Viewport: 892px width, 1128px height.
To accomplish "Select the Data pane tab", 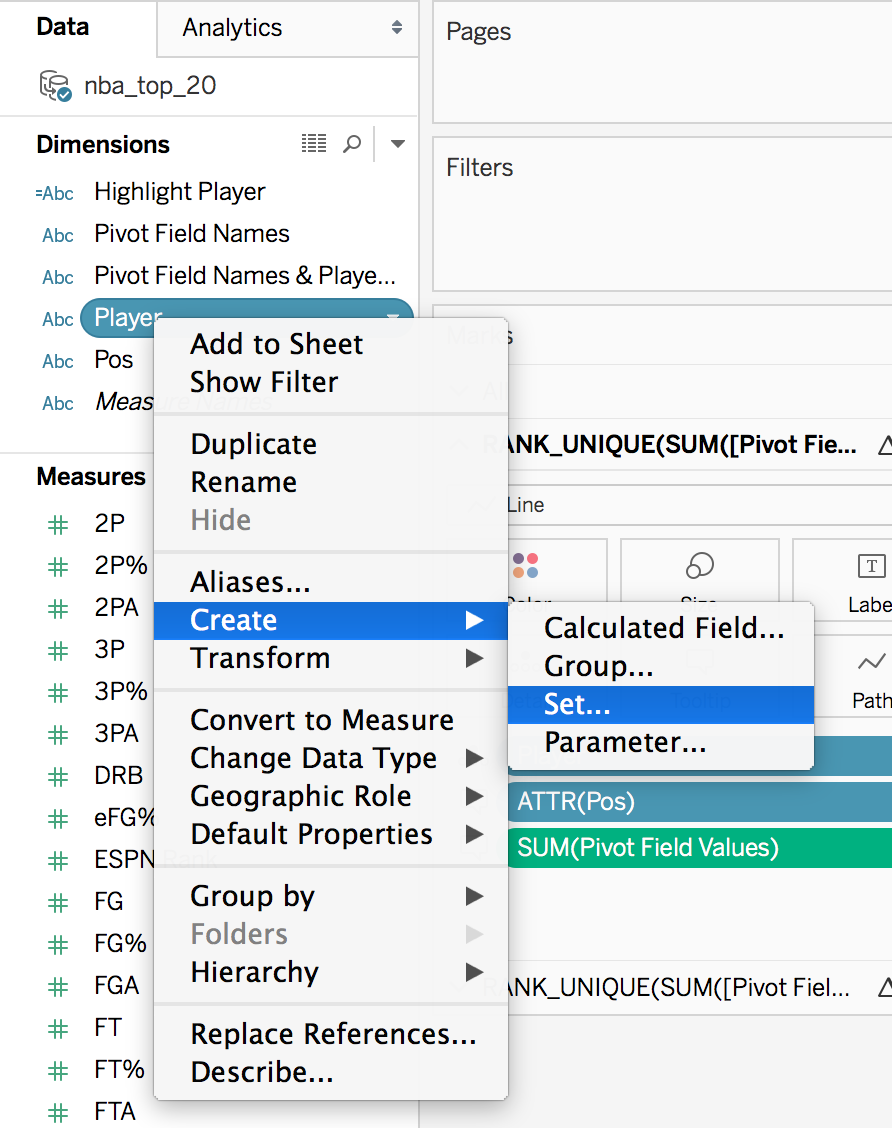I will [x=62, y=27].
